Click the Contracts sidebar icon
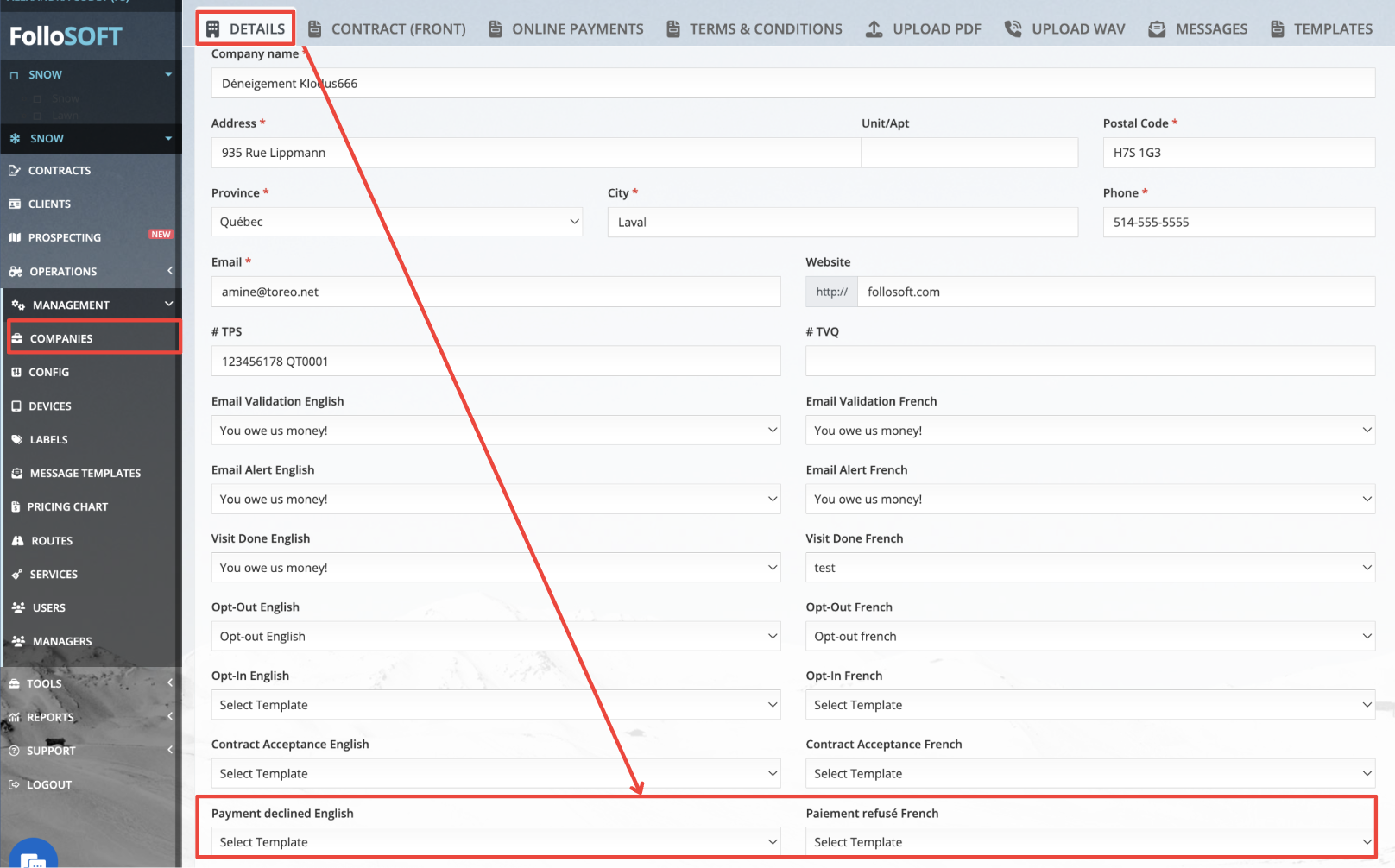 [15, 170]
